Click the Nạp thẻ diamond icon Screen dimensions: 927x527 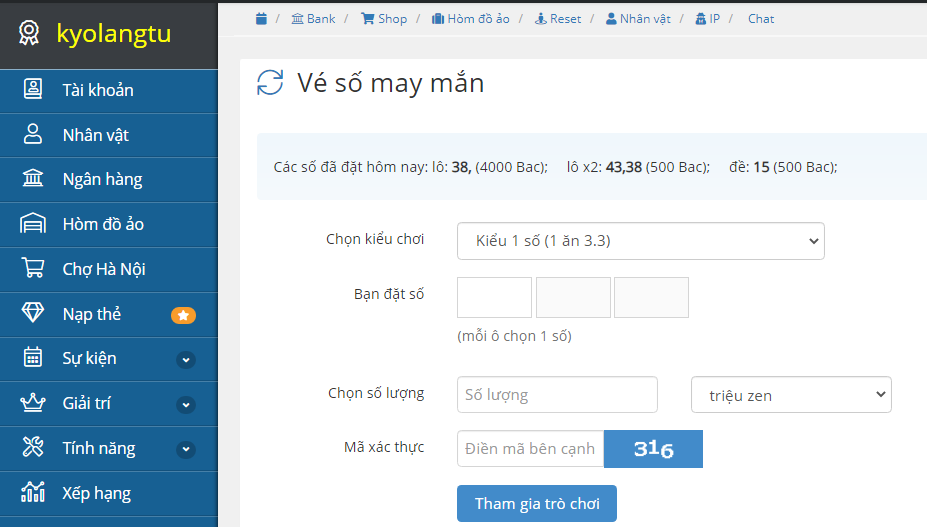pyautogui.click(x=33, y=314)
